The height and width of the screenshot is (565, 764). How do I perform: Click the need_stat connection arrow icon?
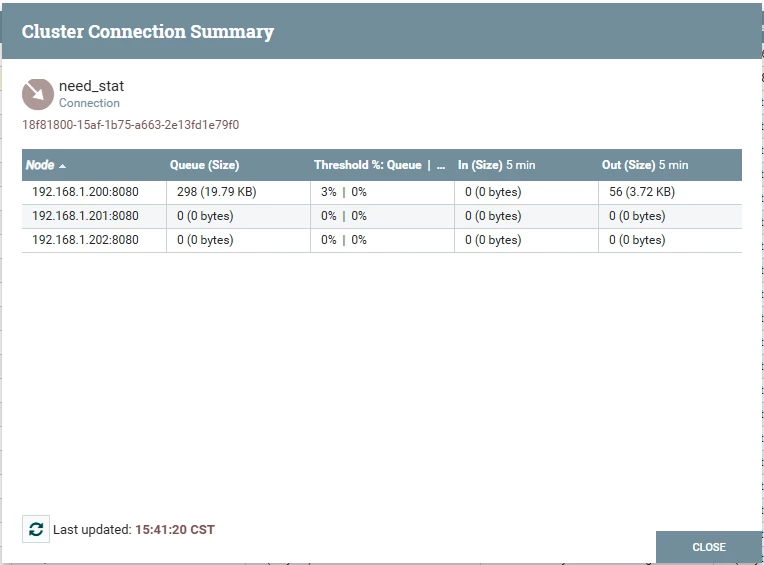pos(38,94)
